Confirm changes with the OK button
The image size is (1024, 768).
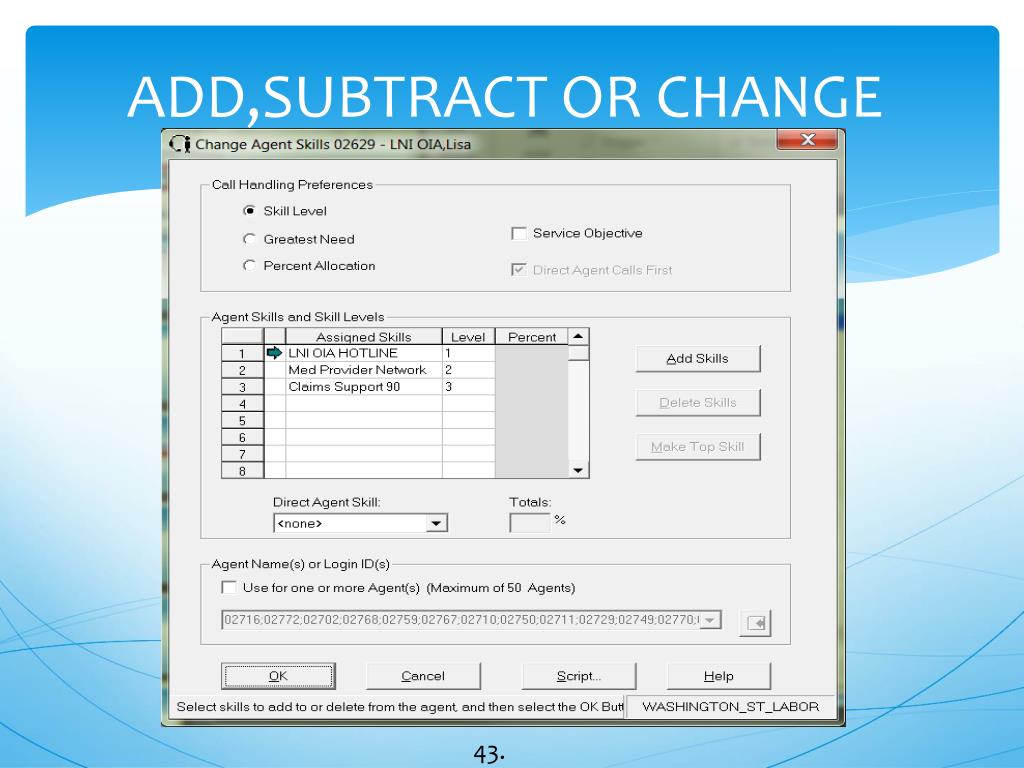(x=278, y=676)
